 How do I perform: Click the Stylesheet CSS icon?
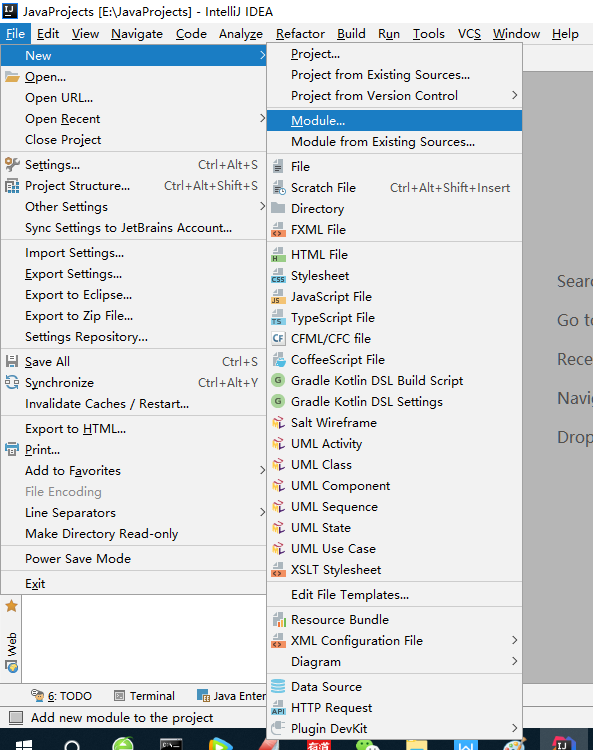pyautogui.click(x=278, y=276)
